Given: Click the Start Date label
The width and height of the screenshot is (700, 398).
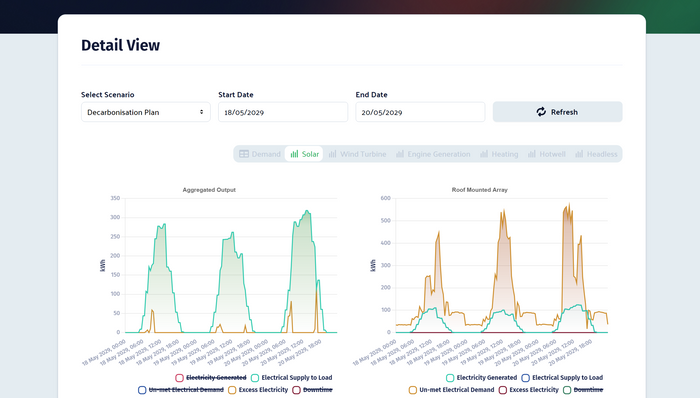Looking at the screenshot, I should (236, 95).
